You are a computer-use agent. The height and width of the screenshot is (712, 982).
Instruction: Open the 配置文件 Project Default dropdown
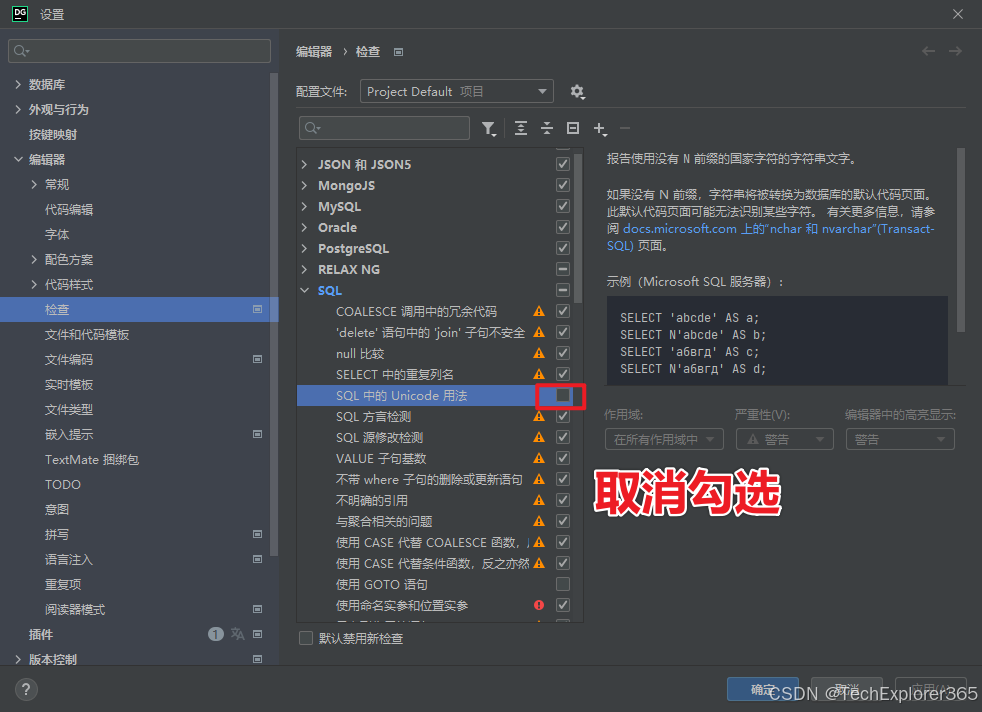(x=457, y=91)
